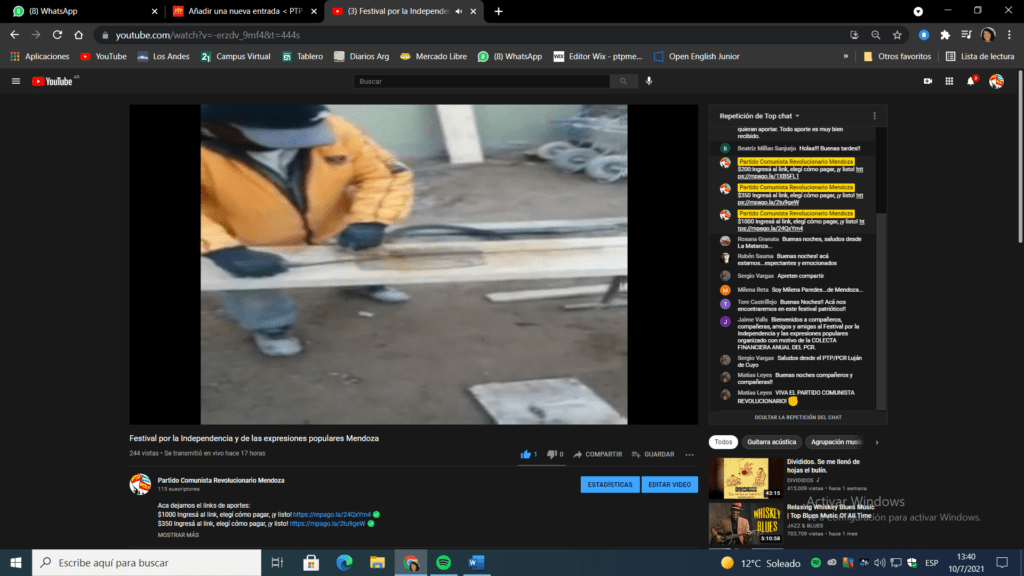Click the ESTADÍSTICAS button

610,484
